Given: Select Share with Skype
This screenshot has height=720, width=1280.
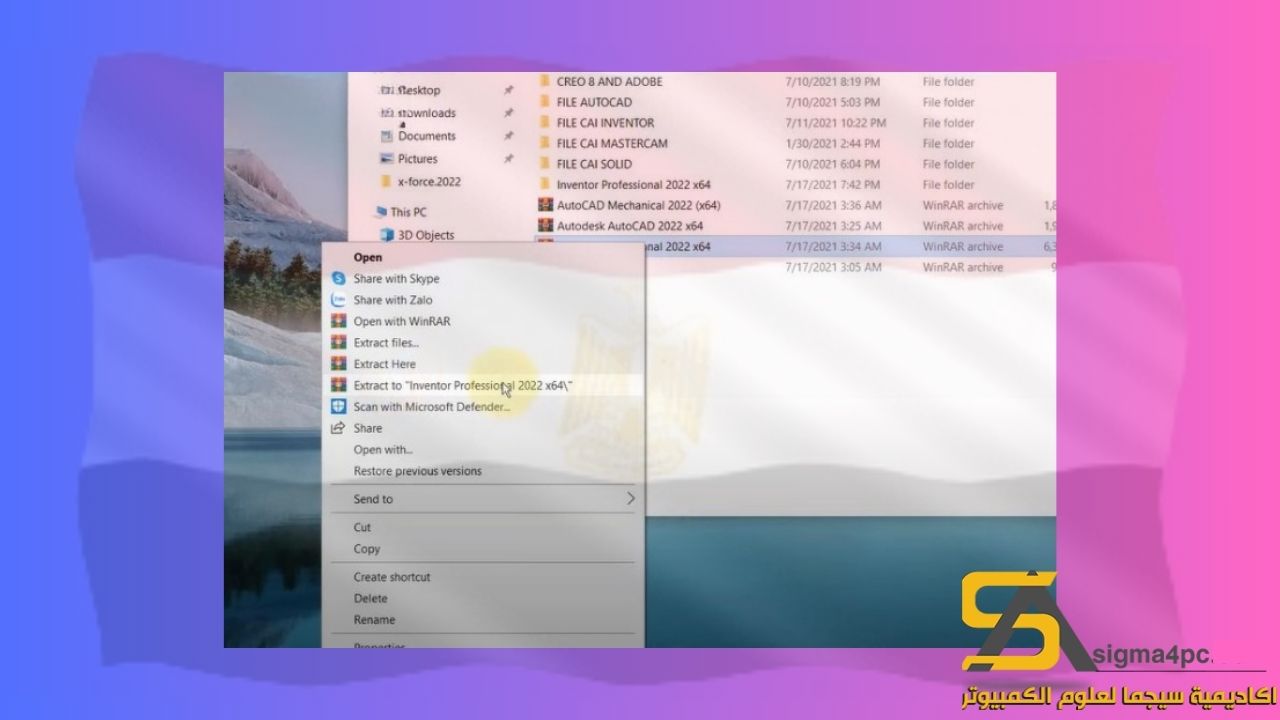Looking at the screenshot, I should (396, 279).
